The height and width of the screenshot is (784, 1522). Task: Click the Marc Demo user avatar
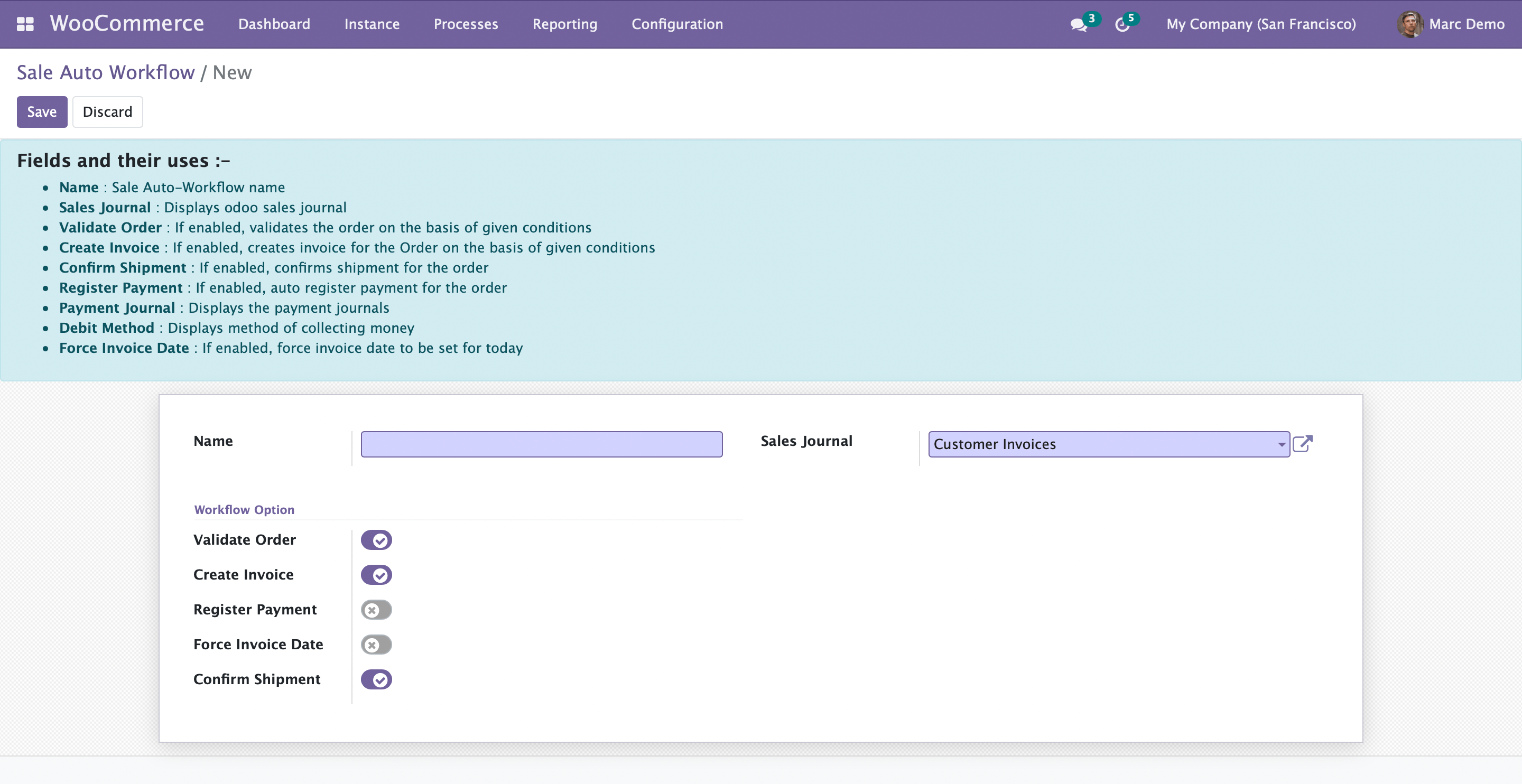point(1409,24)
